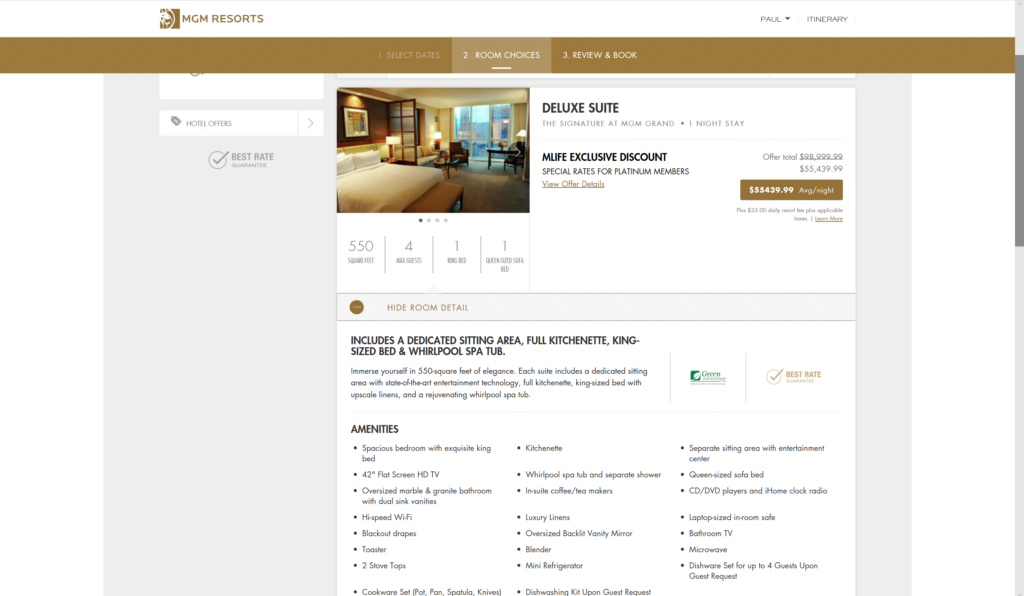Viewport: 1024px width, 596px height.
Task: Click the MGM Resorts lion logo
Action: click(169, 18)
